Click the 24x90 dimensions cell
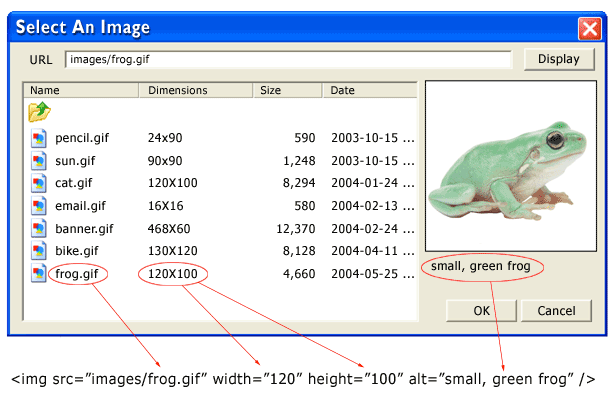This screenshot has height=399, width=614. click(x=165, y=138)
